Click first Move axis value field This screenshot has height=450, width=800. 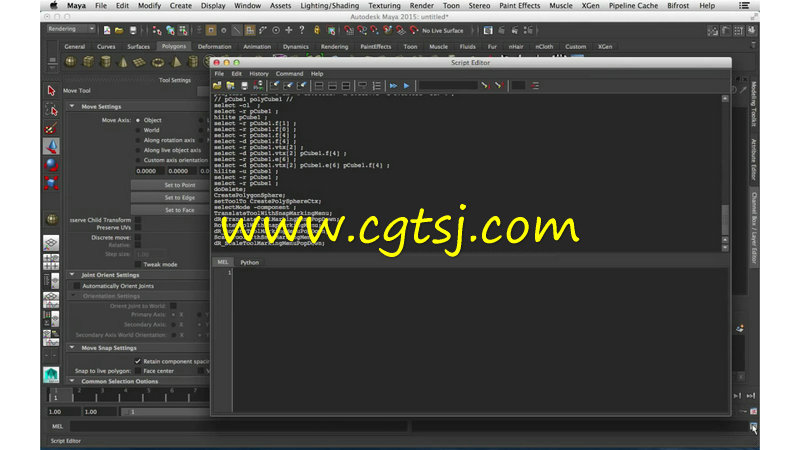point(149,171)
